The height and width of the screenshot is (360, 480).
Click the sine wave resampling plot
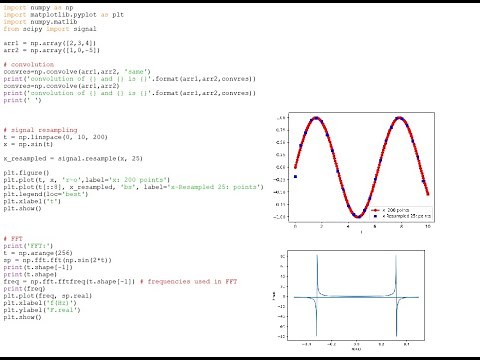[361, 167]
